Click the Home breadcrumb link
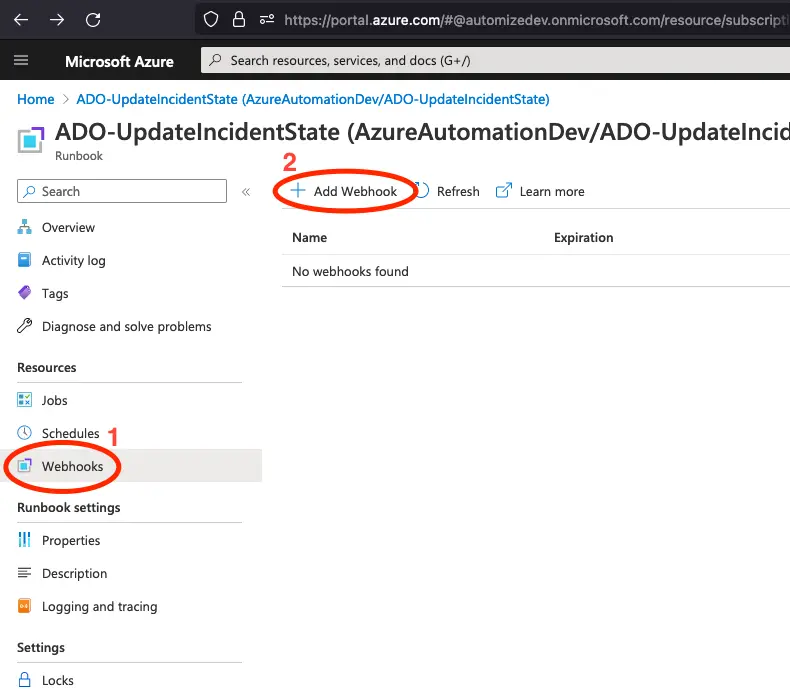 point(36,99)
